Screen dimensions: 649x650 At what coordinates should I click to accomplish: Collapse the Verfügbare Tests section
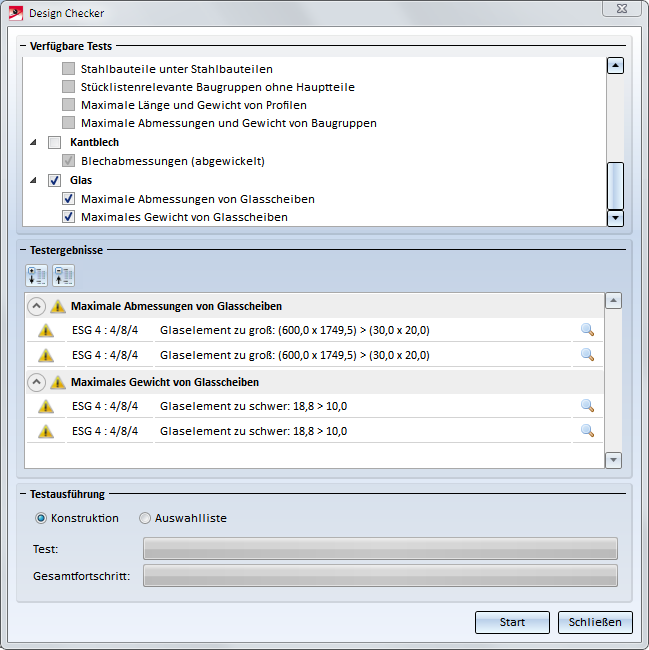pos(23,46)
